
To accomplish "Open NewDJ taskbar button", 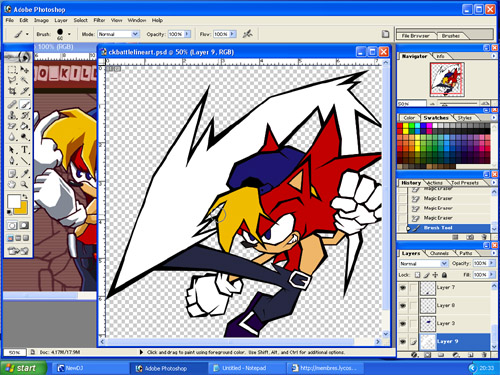I will (x=90, y=368).
